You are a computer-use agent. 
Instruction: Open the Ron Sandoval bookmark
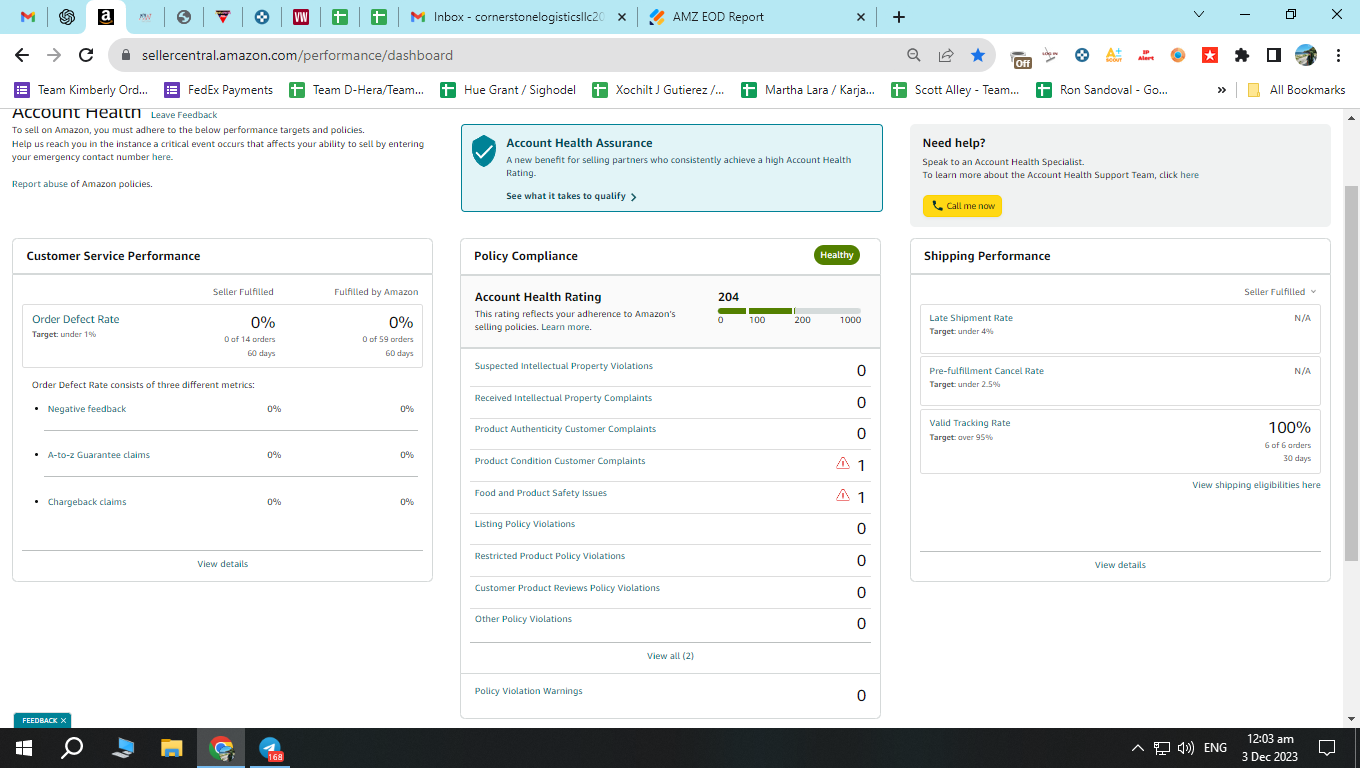(1102, 90)
